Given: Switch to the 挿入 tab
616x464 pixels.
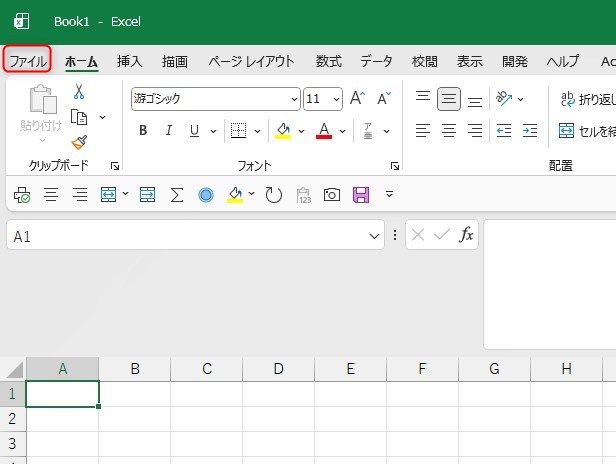Looking at the screenshot, I should (x=130, y=61).
